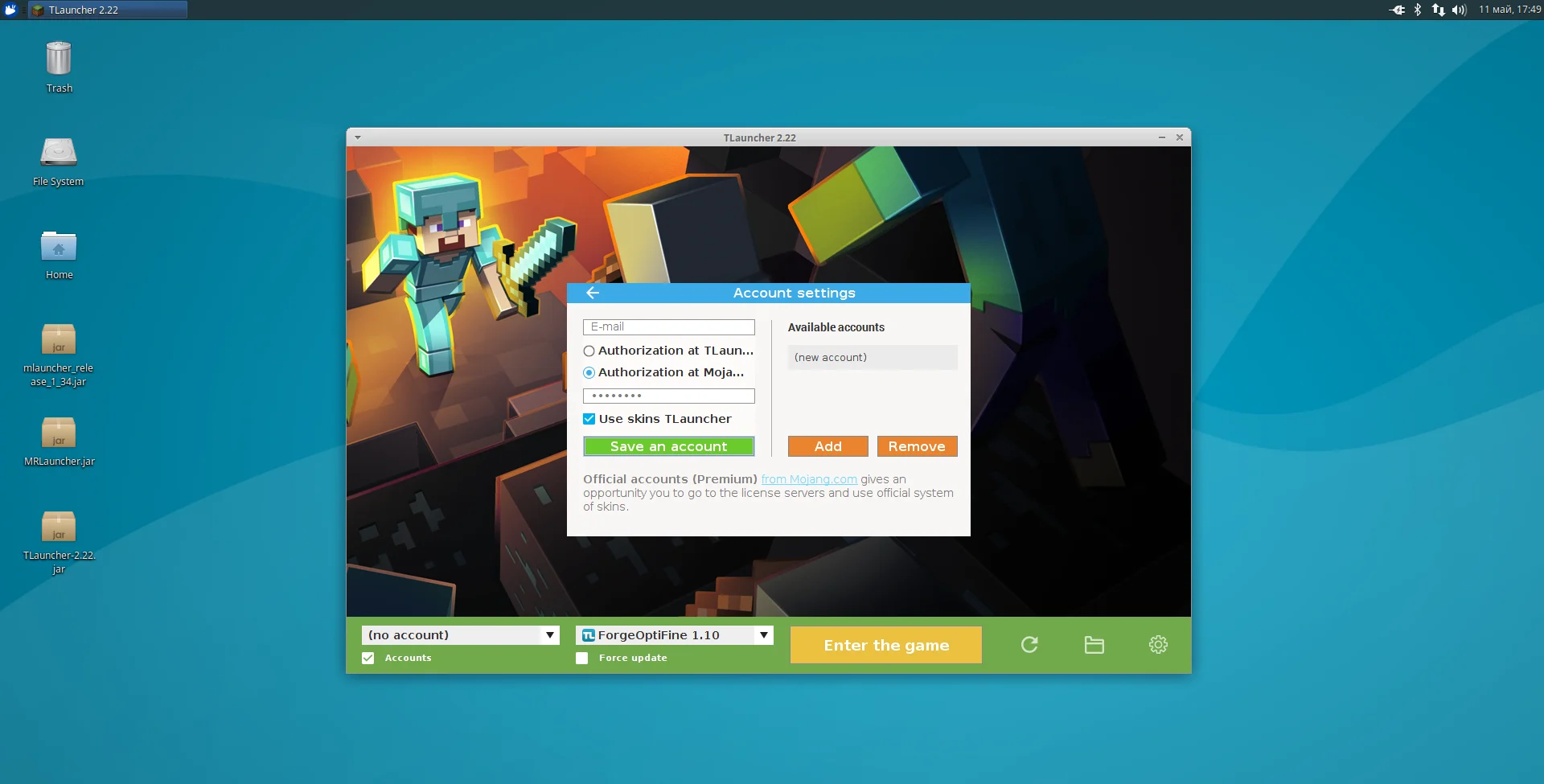The height and width of the screenshot is (784, 1544).
Task: Enable the Force update checkbox
Action: [x=582, y=658]
